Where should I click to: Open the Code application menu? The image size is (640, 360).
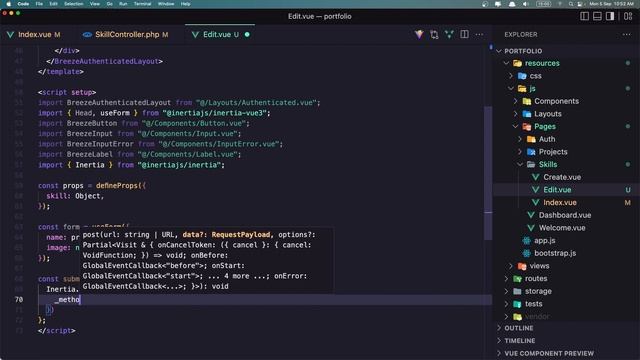pos(23,4)
